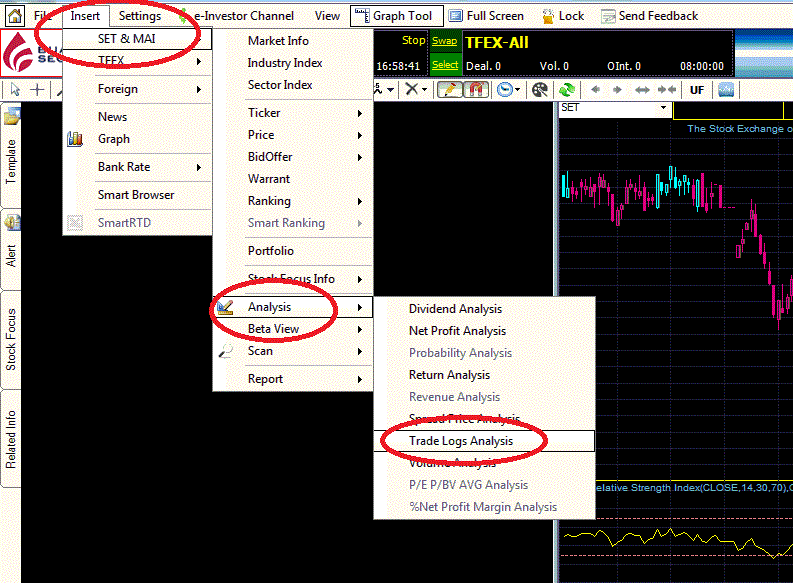Image resolution: width=793 pixels, height=583 pixels.
Task: Choose Trade Logs Analysis
Action: pos(484,441)
